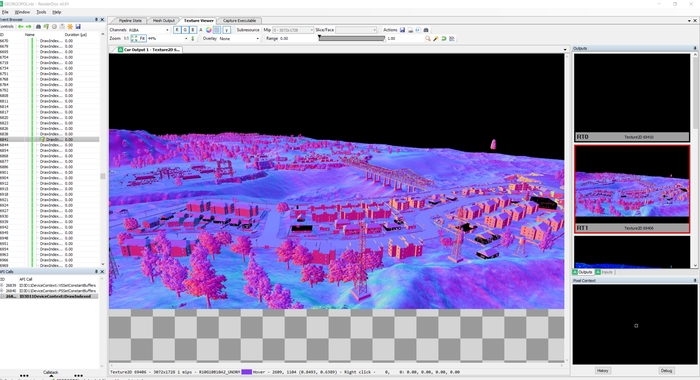Image resolution: width=700 pixels, height=380 pixels.
Task: Toggle the Fit zoom button
Action: coord(138,38)
